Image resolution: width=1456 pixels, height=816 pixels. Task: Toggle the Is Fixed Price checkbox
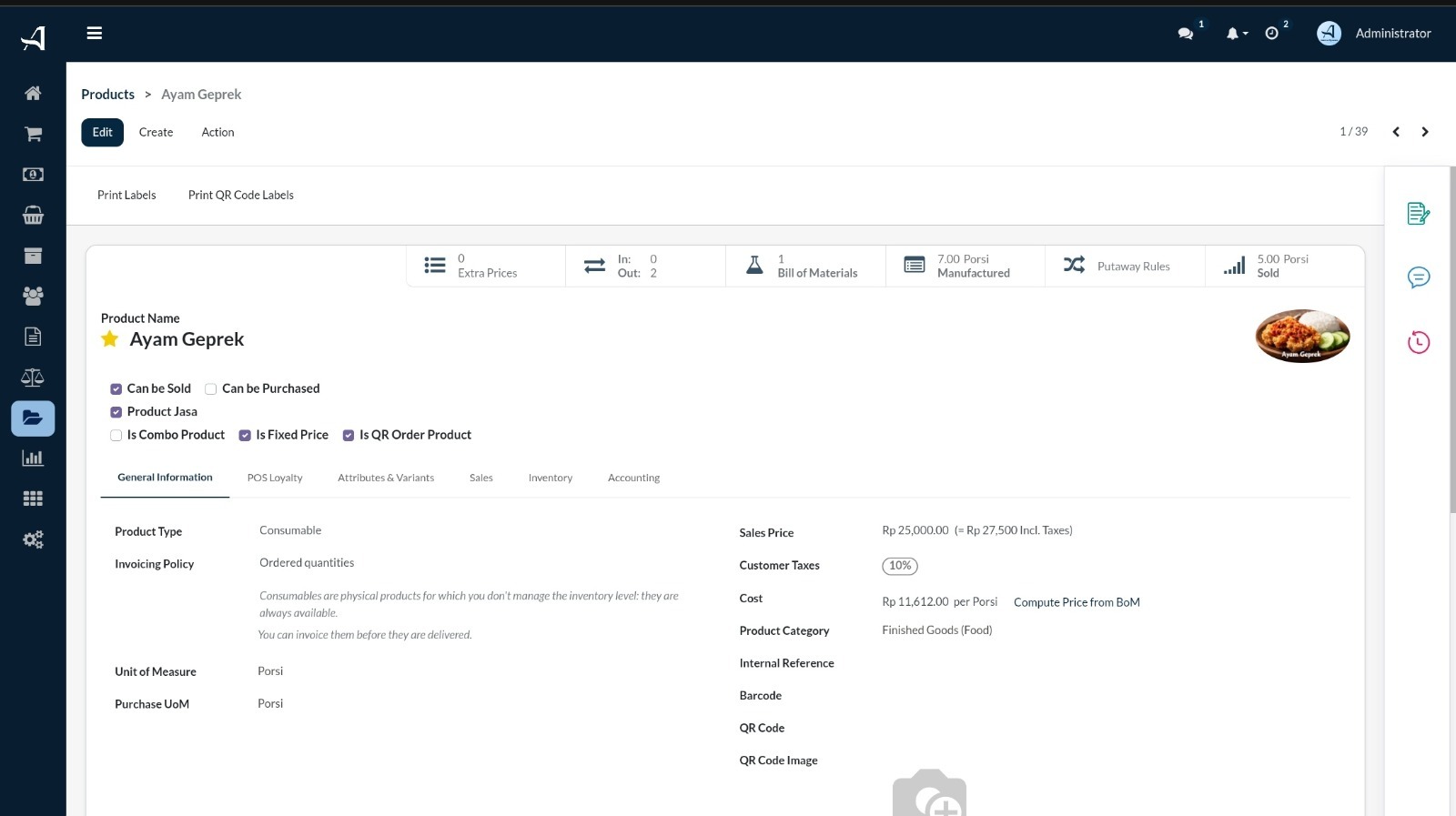tap(245, 436)
